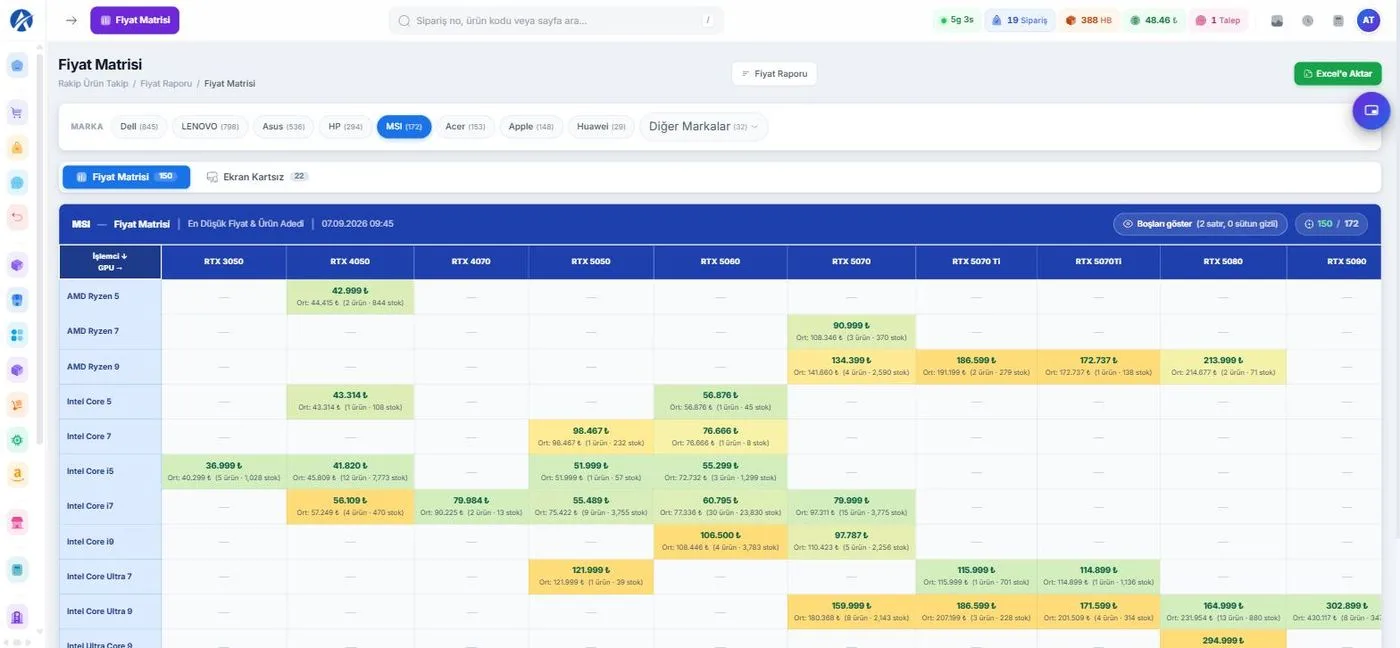Click the İşlemci / GPU header cell

(x=110, y=262)
